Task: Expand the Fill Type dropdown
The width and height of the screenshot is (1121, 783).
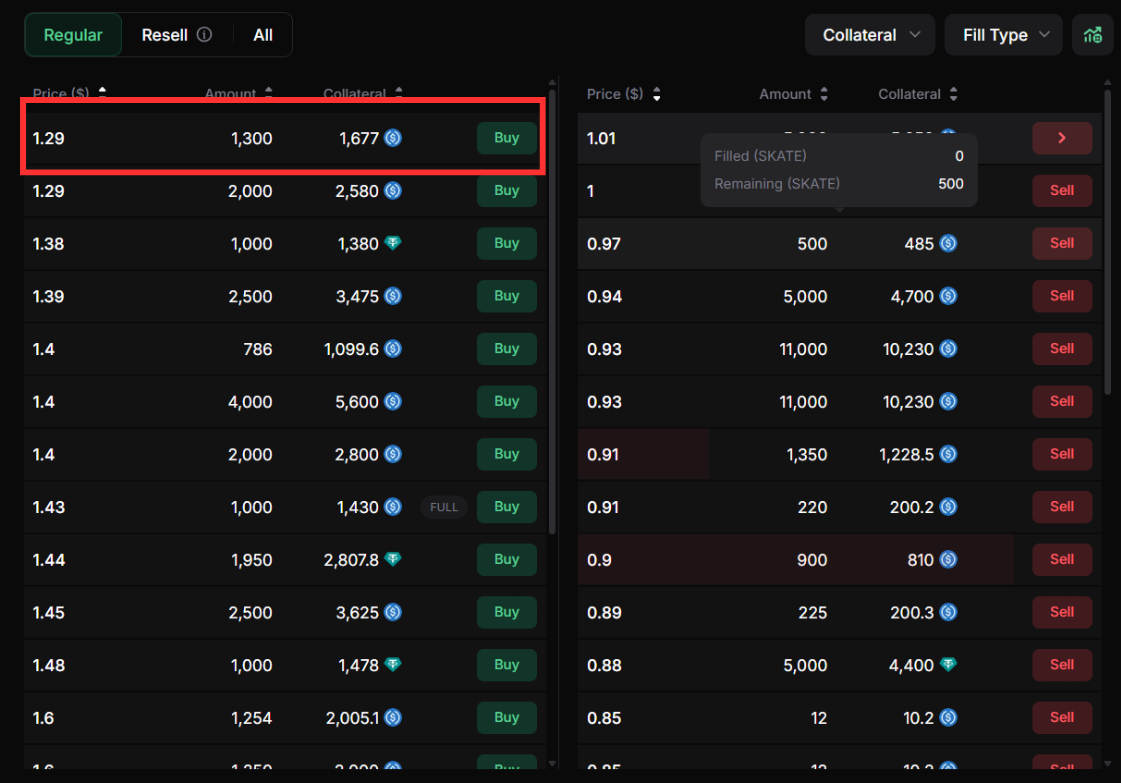Action: coord(1003,35)
